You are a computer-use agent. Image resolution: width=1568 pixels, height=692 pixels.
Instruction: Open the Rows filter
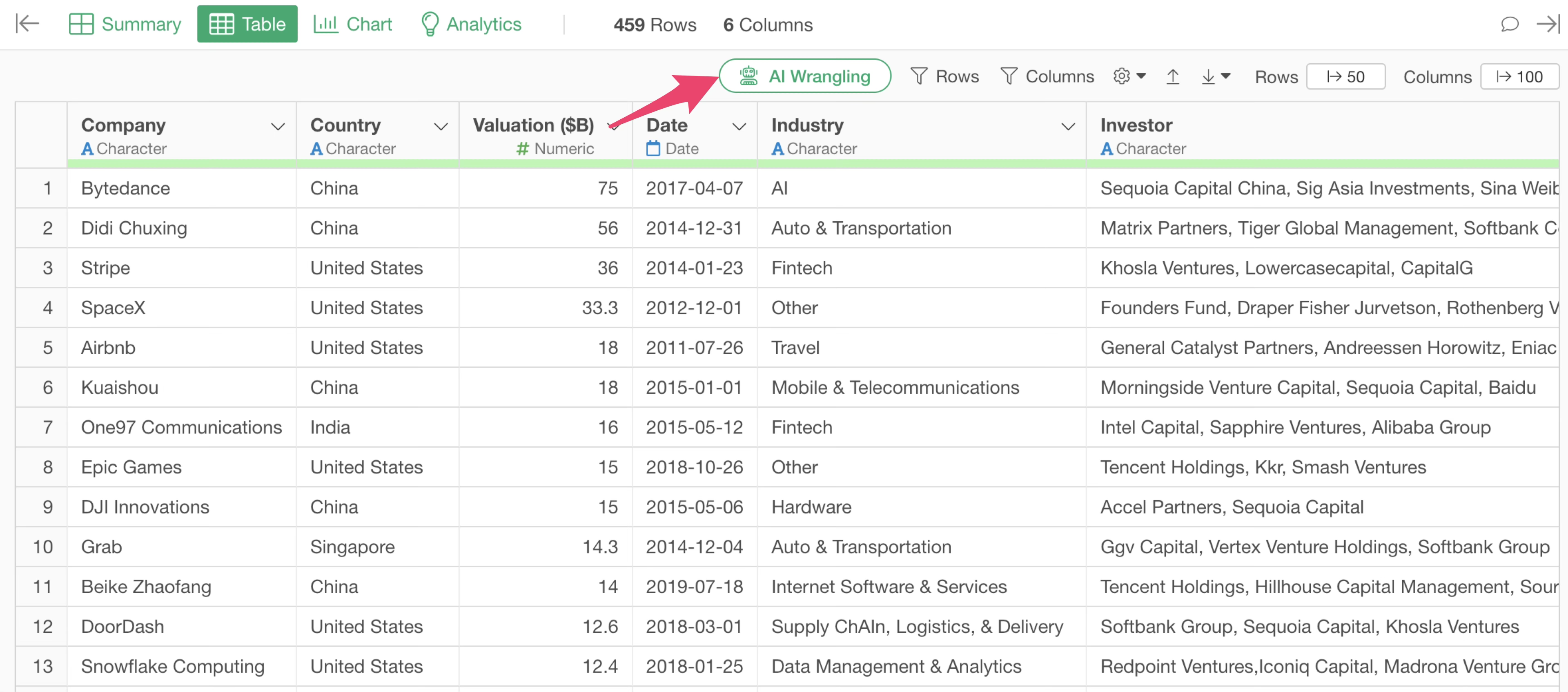pyautogui.click(x=944, y=76)
